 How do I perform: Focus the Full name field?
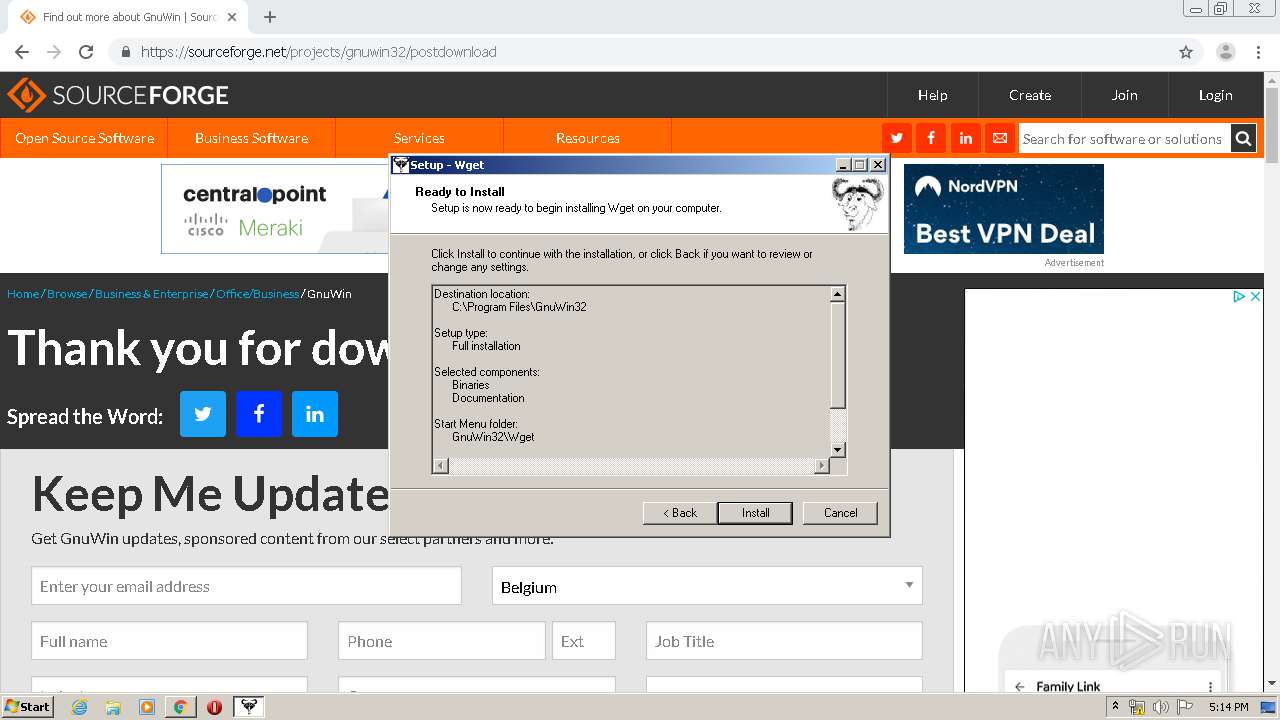point(169,641)
